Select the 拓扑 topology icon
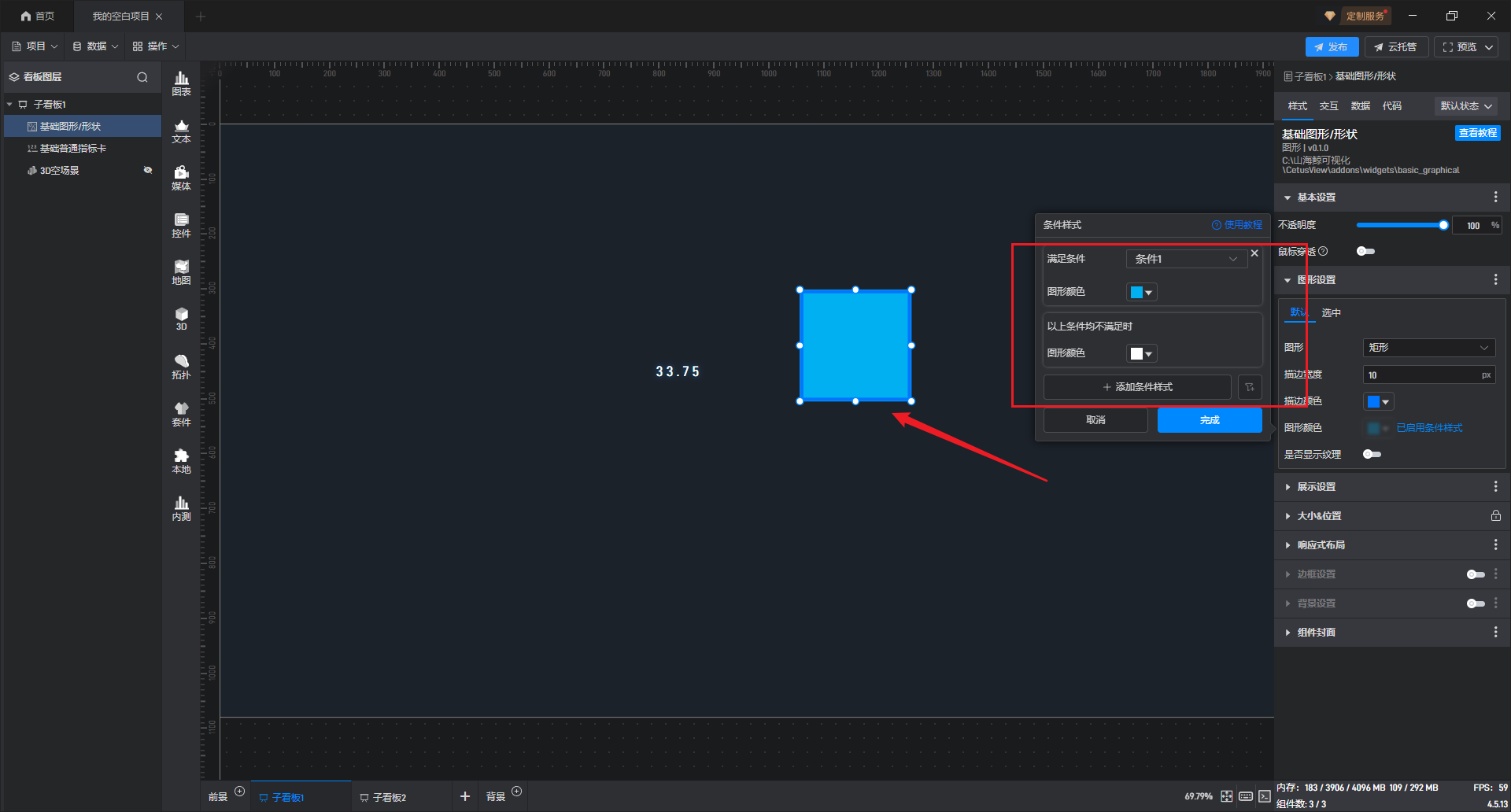1511x812 pixels. click(181, 367)
